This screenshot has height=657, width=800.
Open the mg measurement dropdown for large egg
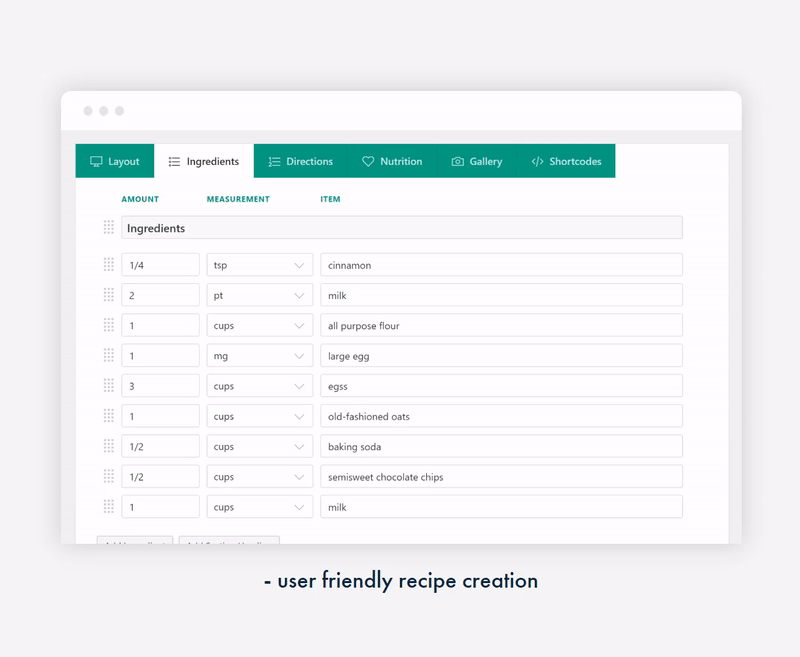click(x=259, y=356)
